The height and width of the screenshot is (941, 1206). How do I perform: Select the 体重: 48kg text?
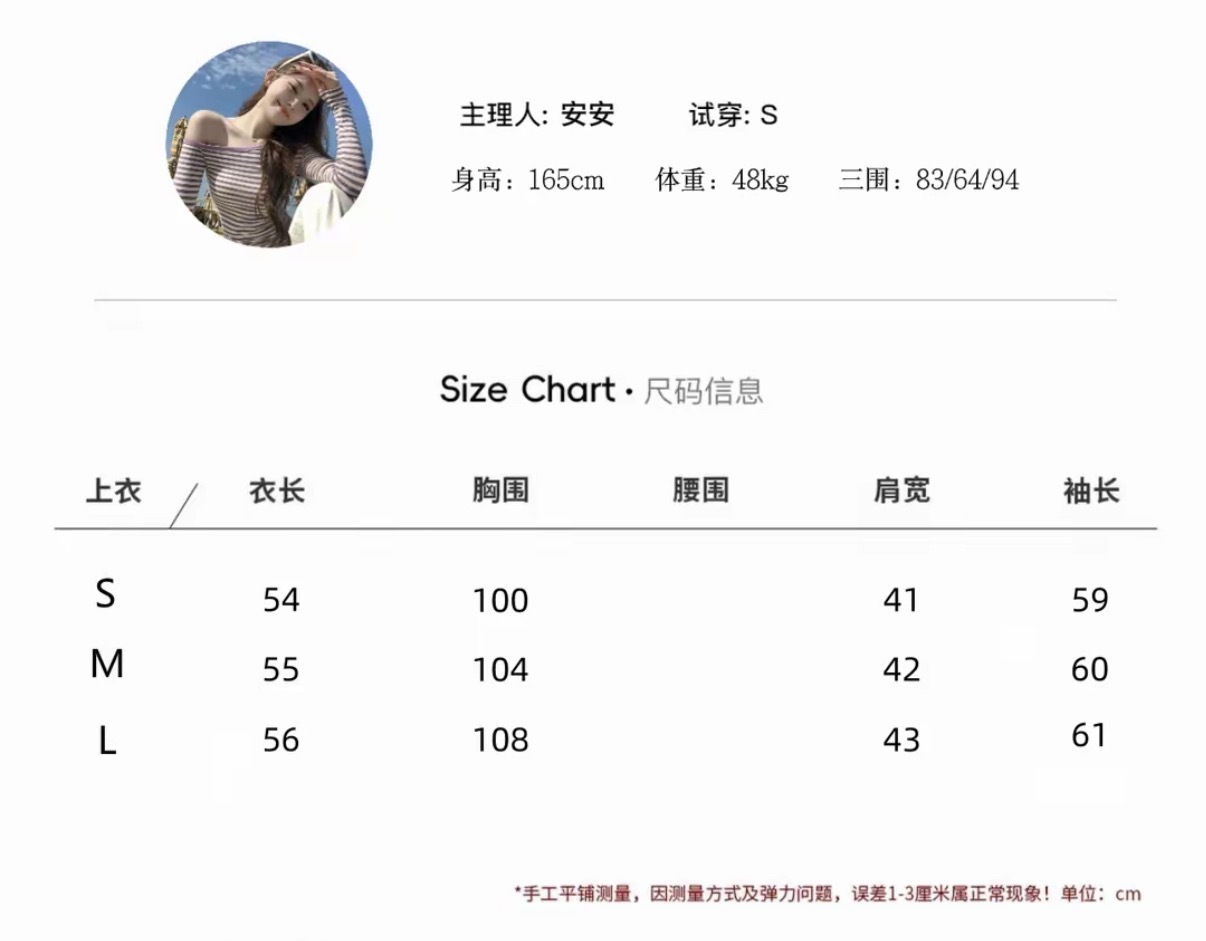point(722,180)
